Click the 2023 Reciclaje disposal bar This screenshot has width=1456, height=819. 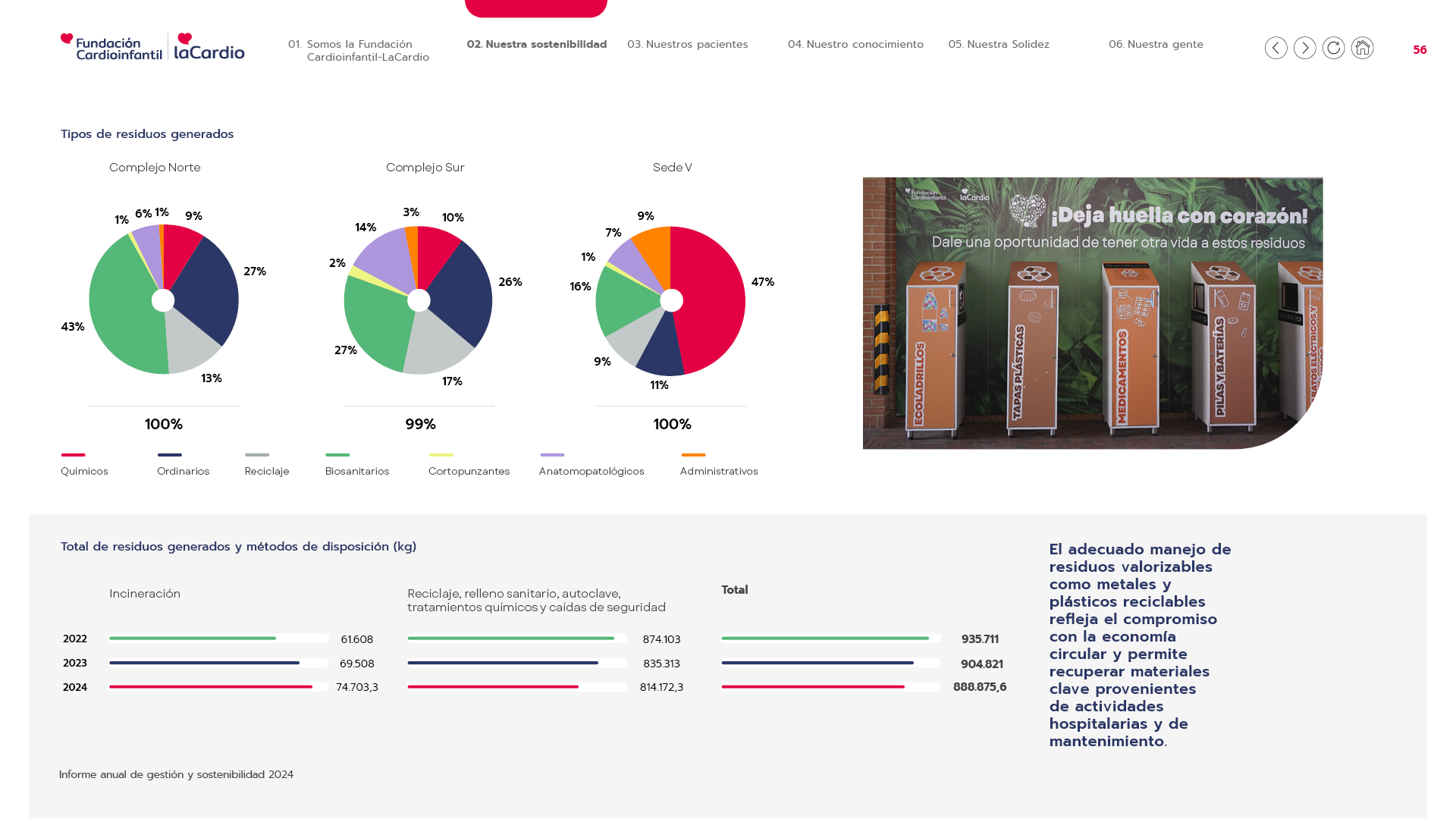(x=517, y=663)
